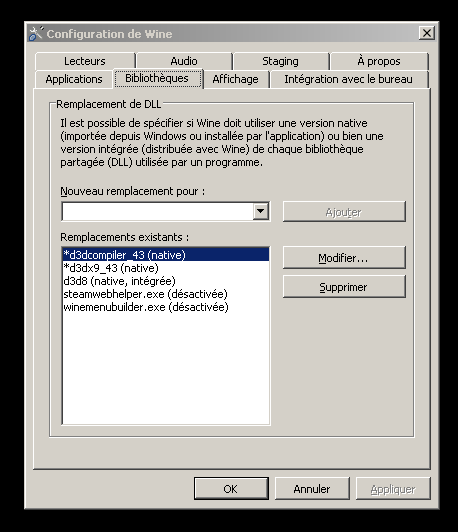Show the À propos tab
The image size is (458, 532).
[379, 61]
